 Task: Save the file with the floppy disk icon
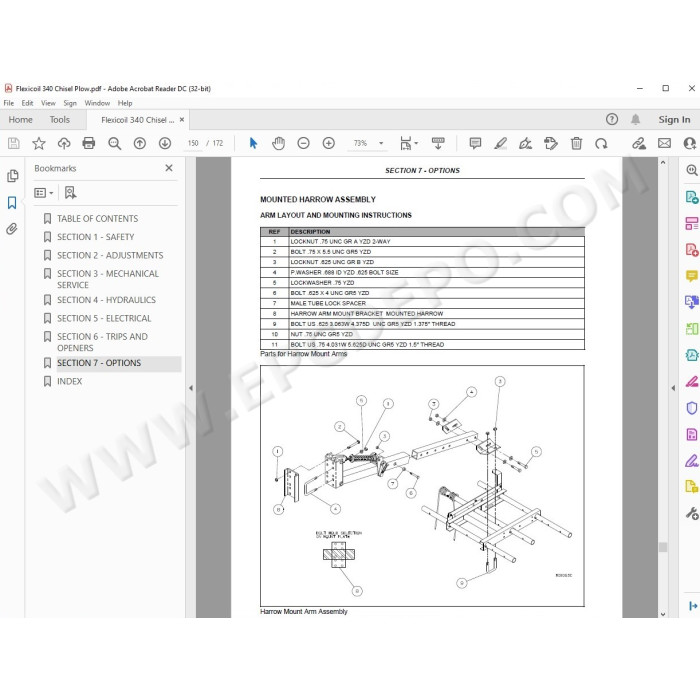[14, 143]
